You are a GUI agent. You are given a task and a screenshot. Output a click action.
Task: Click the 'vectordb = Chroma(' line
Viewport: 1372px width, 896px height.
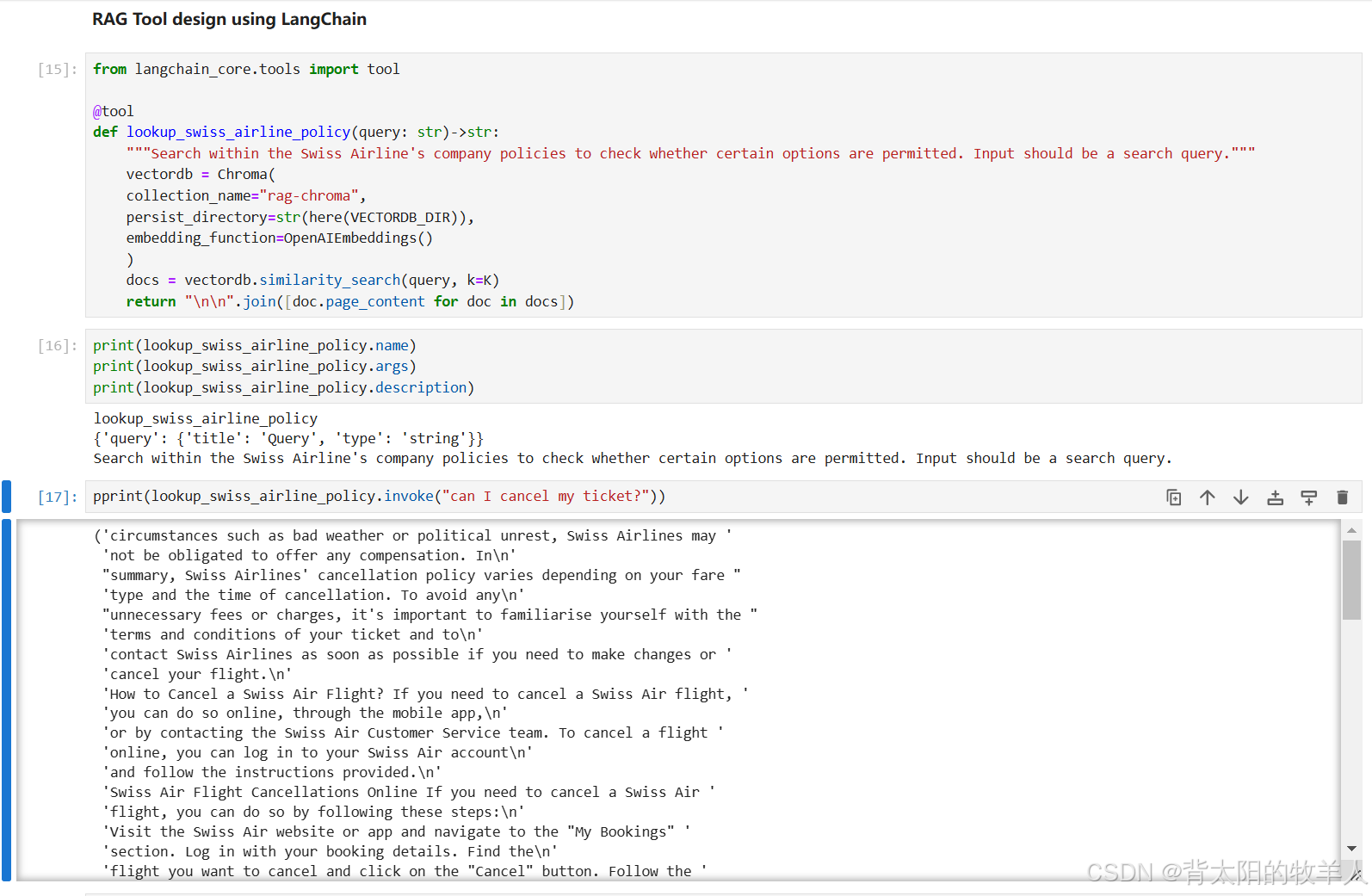pyautogui.click(x=201, y=174)
